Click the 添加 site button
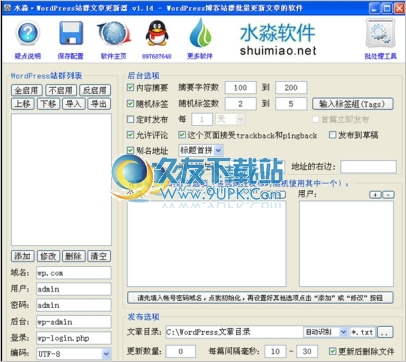The image size is (406, 362). point(23,256)
